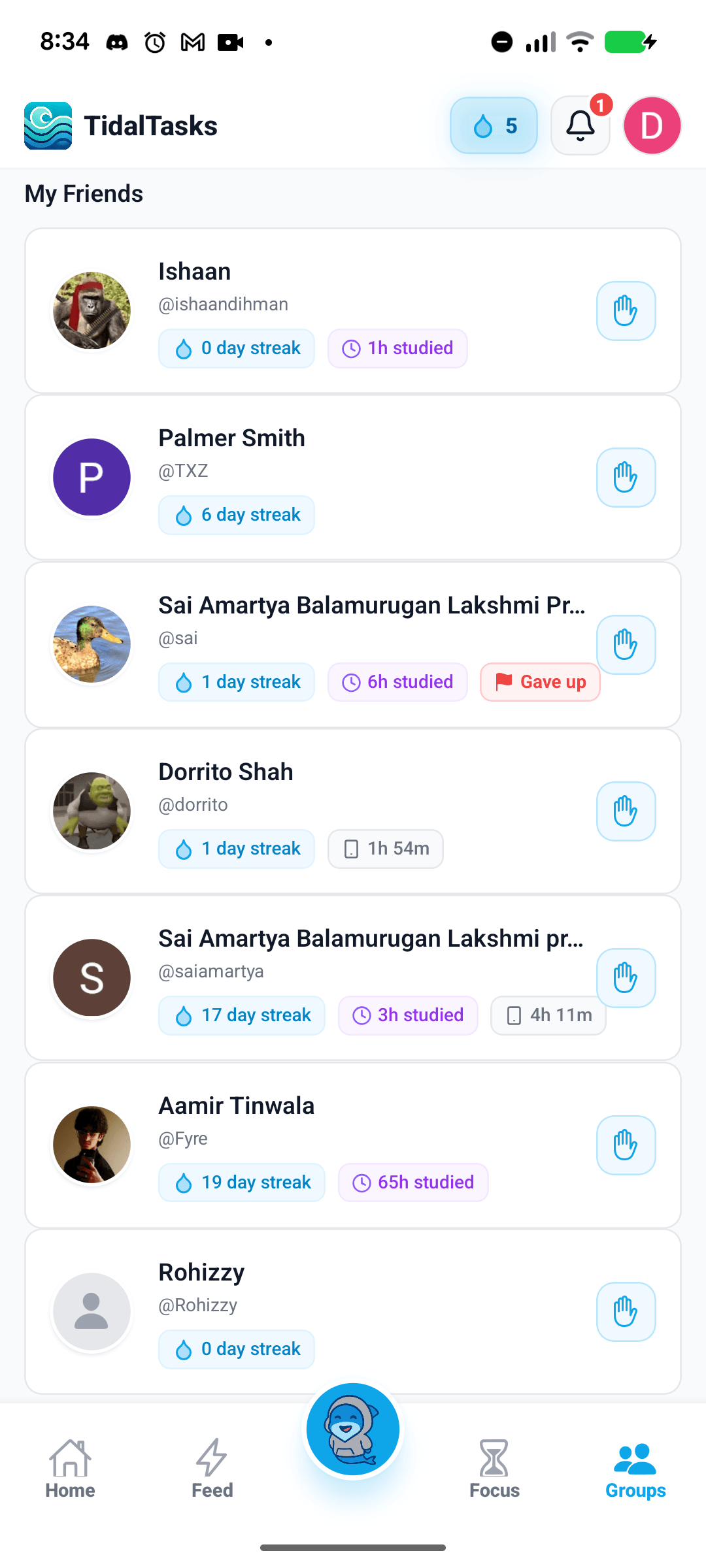
Task: Tap the center dolphin mascot button
Action: tap(353, 1429)
